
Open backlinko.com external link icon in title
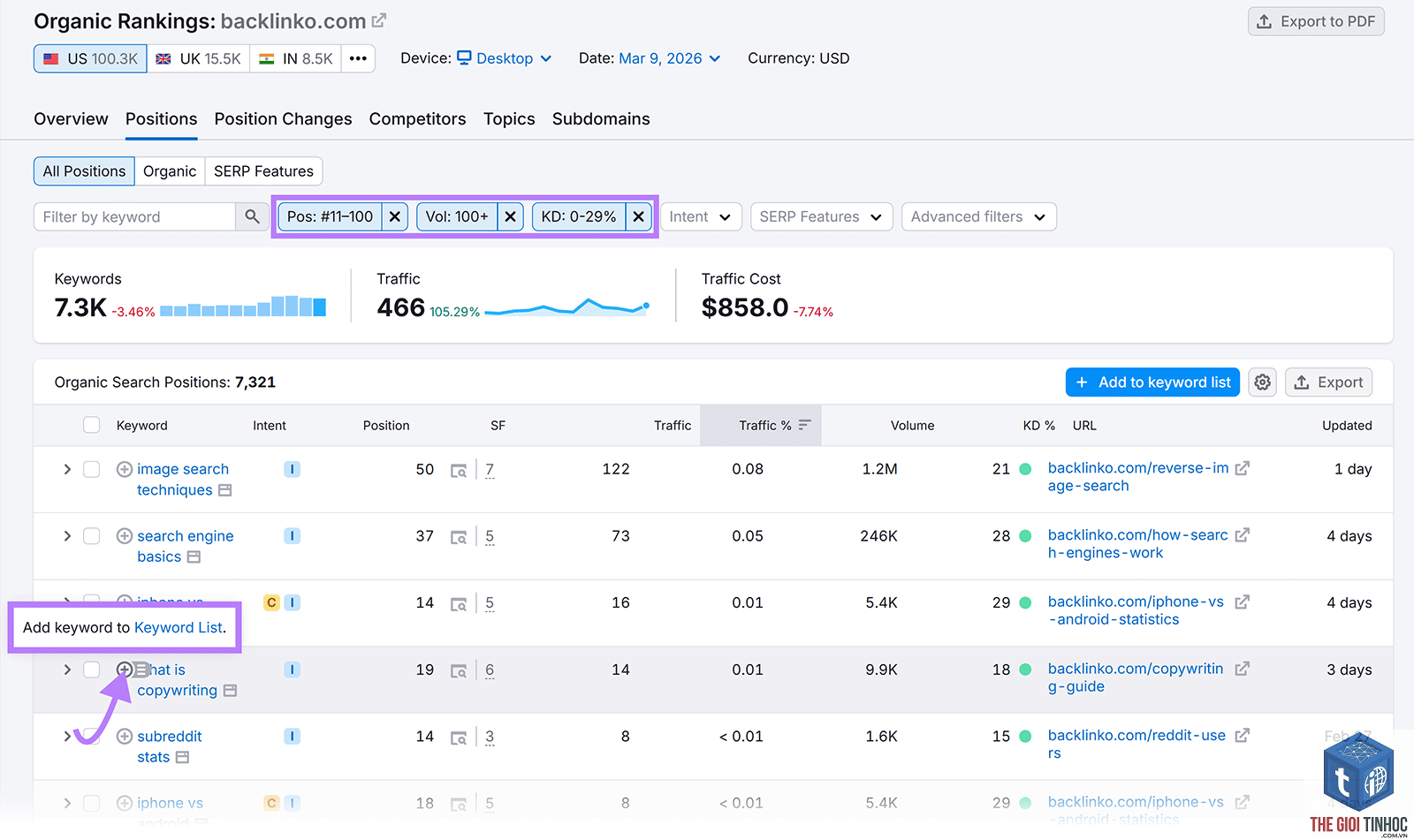pos(379,19)
